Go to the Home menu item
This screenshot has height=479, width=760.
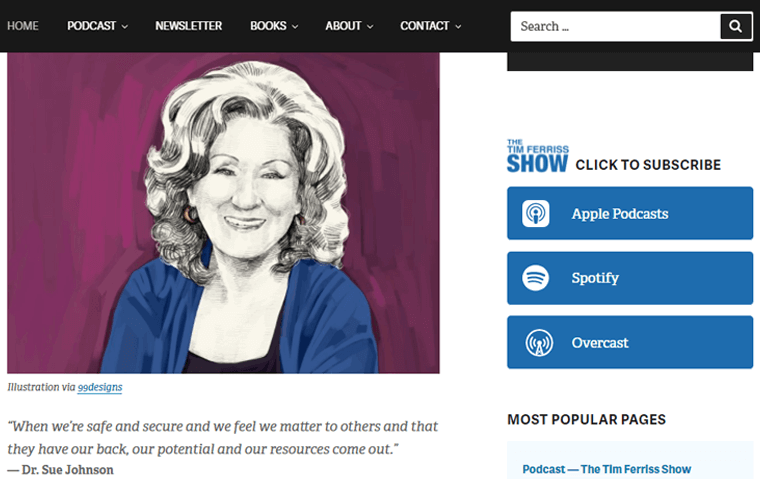click(x=23, y=26)
